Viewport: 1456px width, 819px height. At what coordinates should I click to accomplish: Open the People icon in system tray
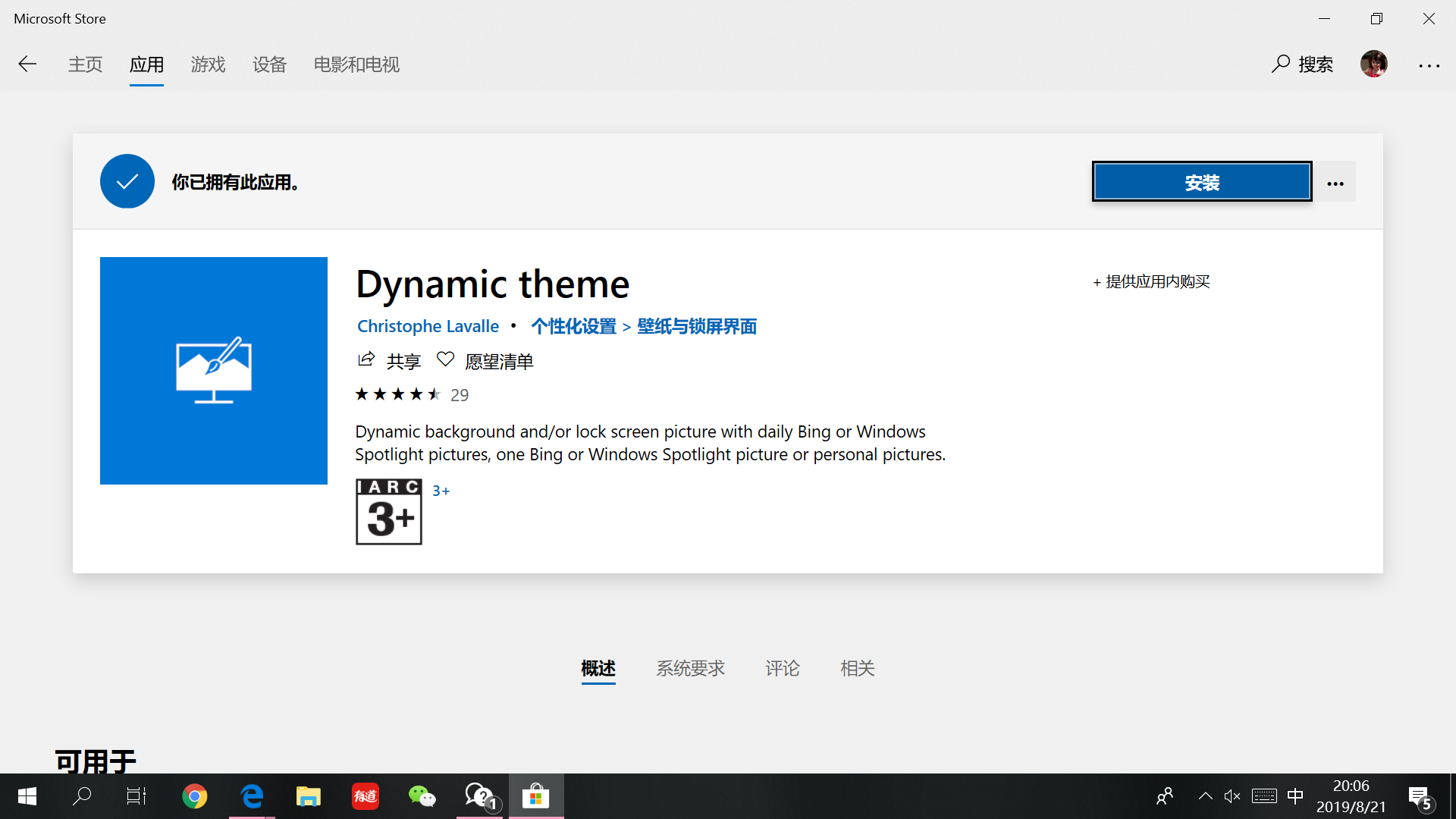pyautogui.click(x=1165, y=796)
